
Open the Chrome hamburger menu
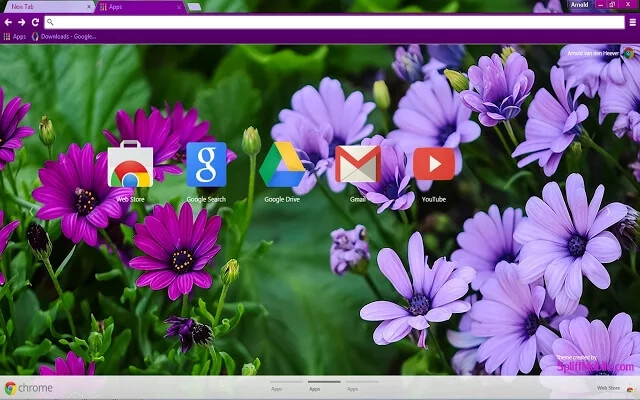pyautogui.click(x=633, y=22)
